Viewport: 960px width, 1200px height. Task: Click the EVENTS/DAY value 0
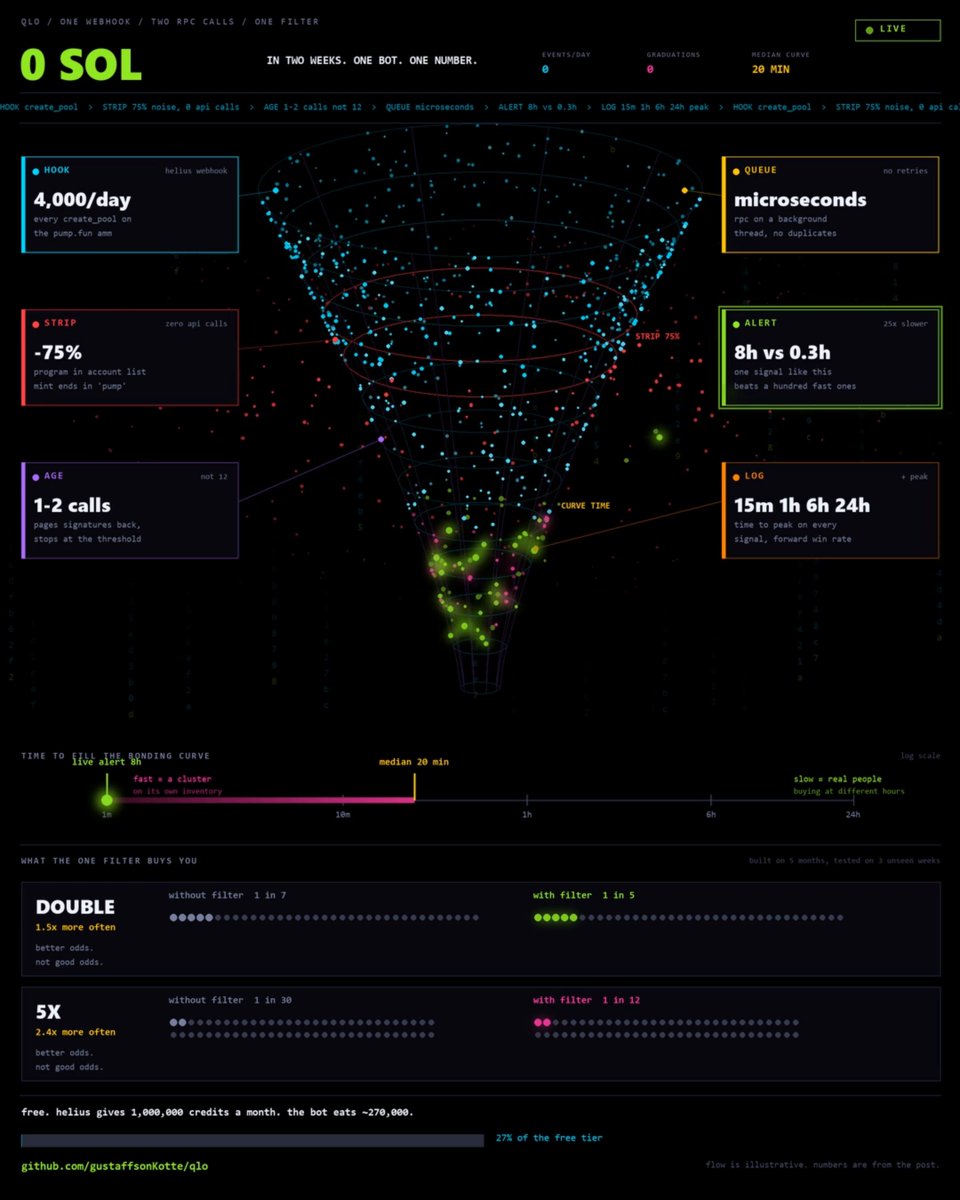tap(545, 70)
